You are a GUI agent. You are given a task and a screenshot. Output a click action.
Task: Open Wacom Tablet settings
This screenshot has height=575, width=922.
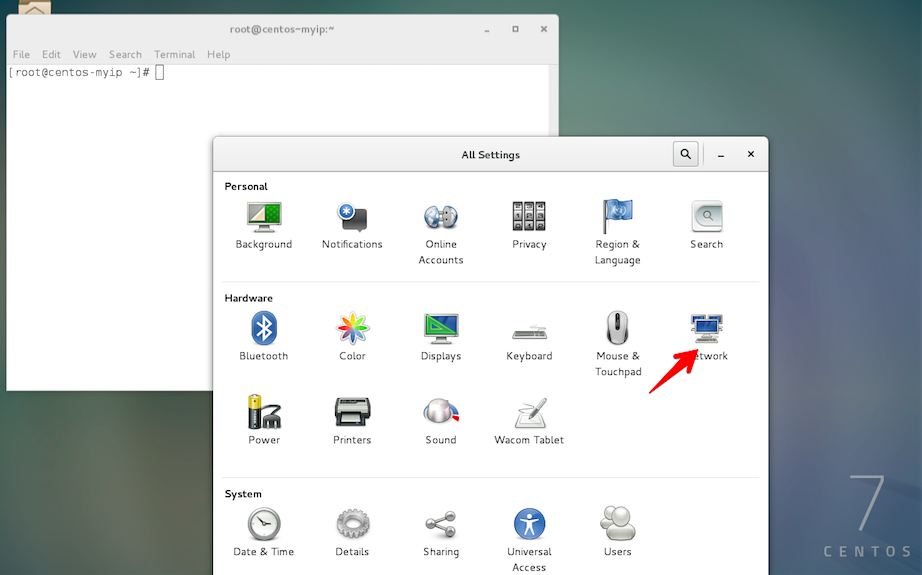pyautogui.click(x=529, y=421)
